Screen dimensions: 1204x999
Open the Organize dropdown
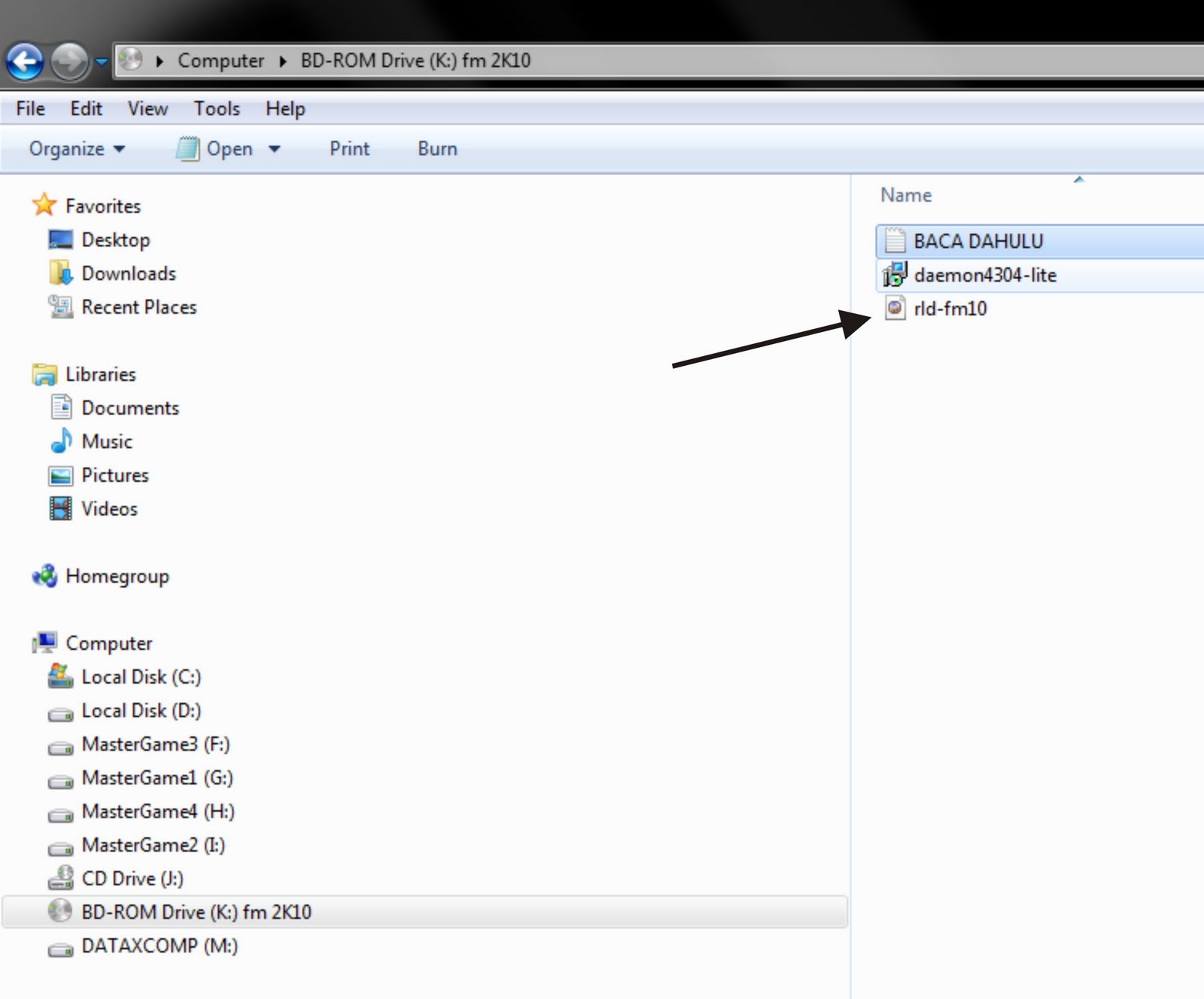click(77, 149)
